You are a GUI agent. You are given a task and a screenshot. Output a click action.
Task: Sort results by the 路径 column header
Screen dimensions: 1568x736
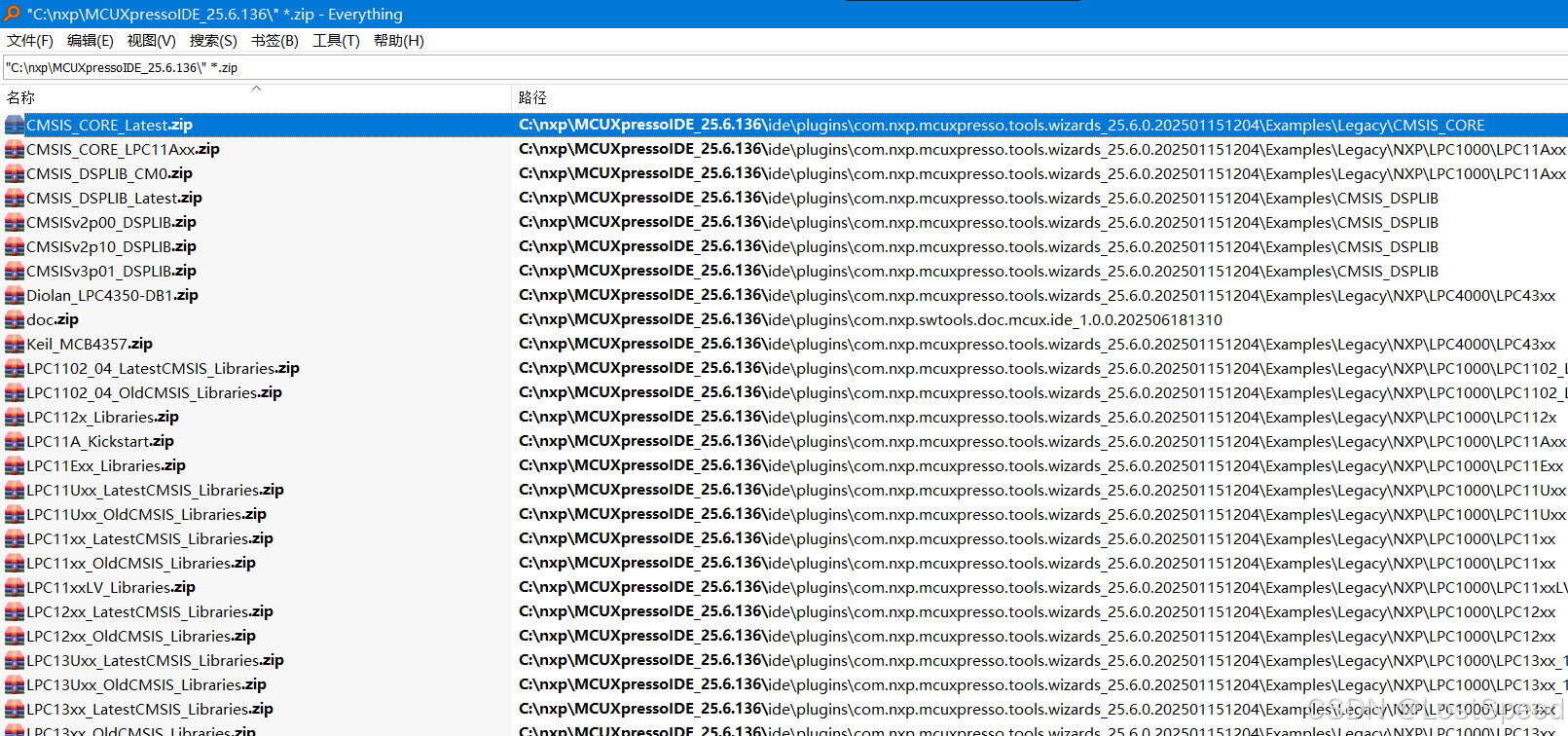pos(1039,97)
